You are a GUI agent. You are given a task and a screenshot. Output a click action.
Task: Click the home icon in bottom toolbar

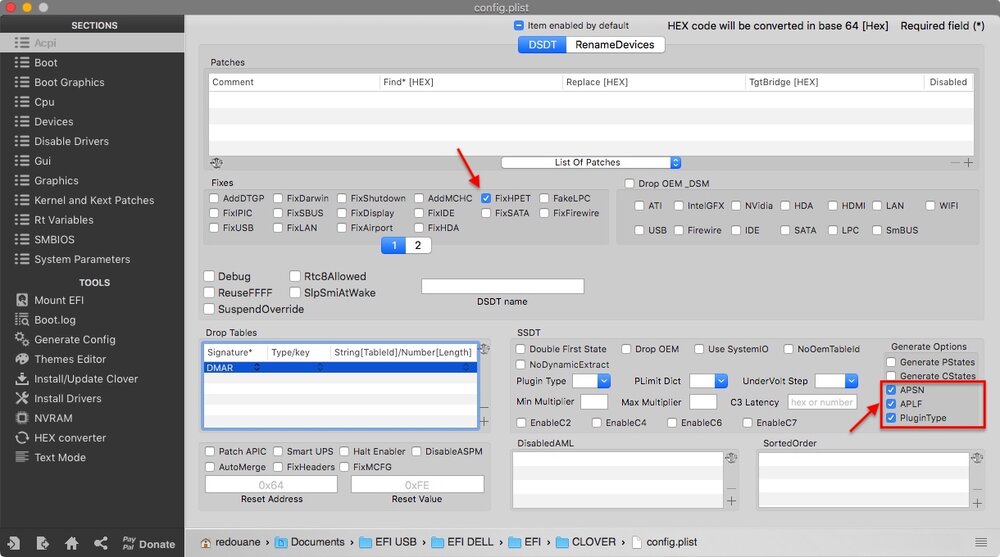[72, 544]
